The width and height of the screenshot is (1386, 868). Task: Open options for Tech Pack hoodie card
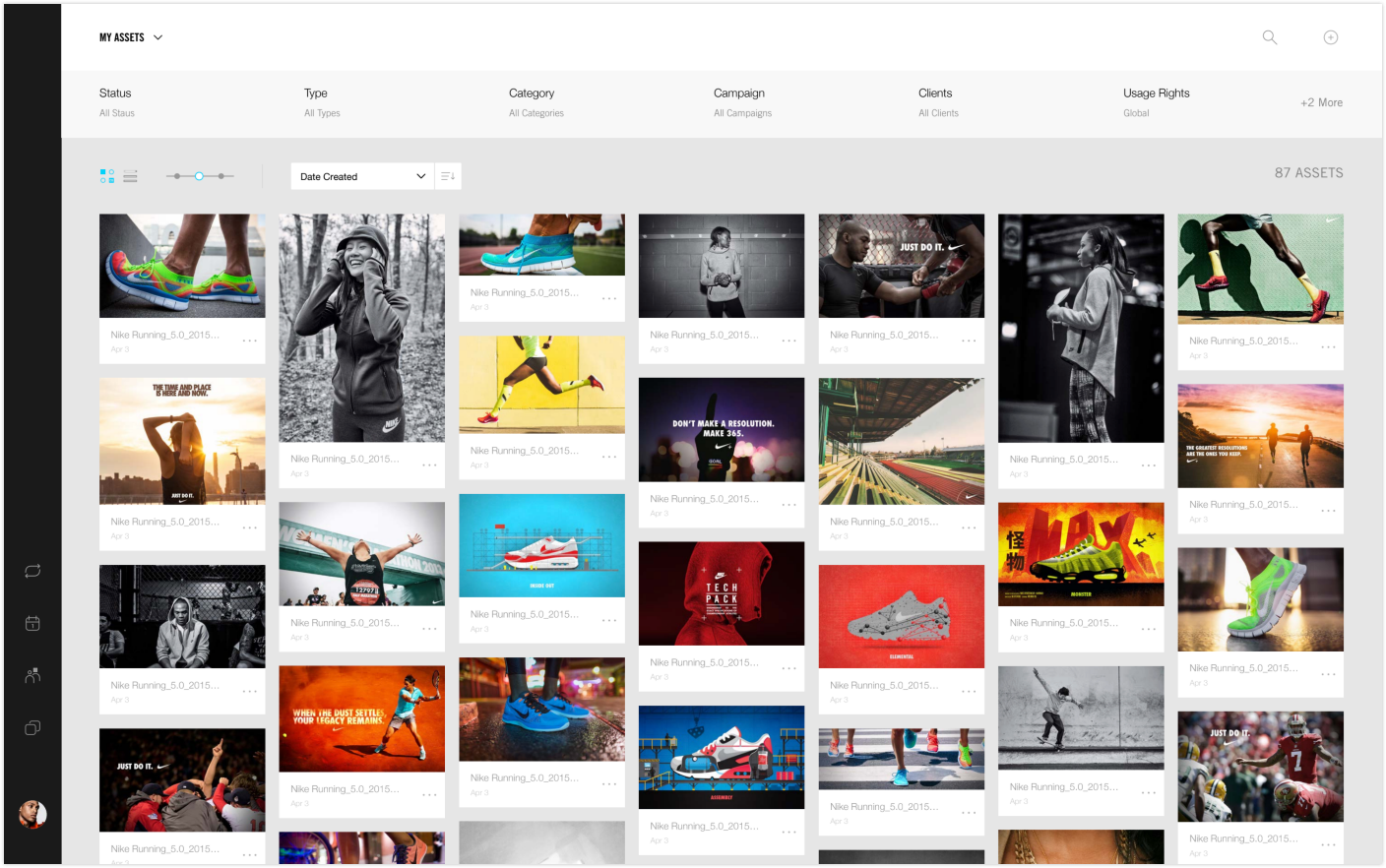(x=789, y=668)
